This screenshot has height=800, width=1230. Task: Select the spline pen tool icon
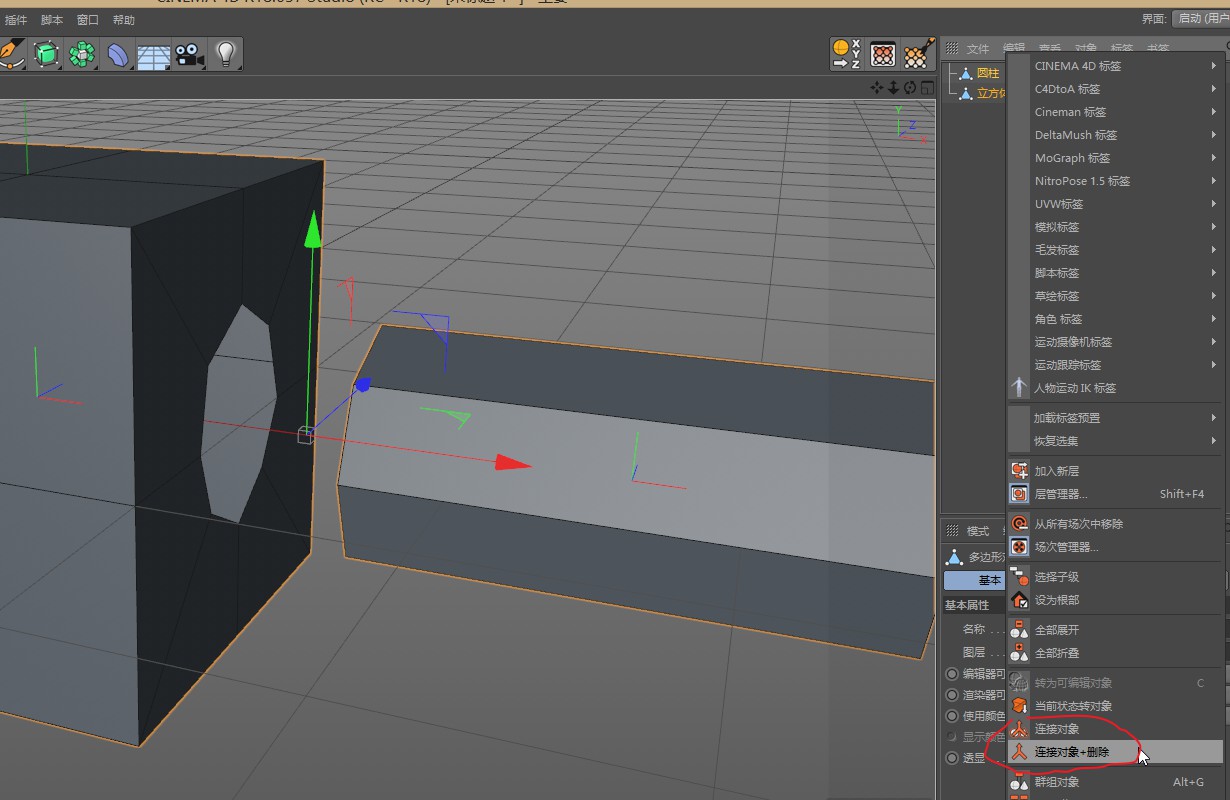(x=10, y=53)
